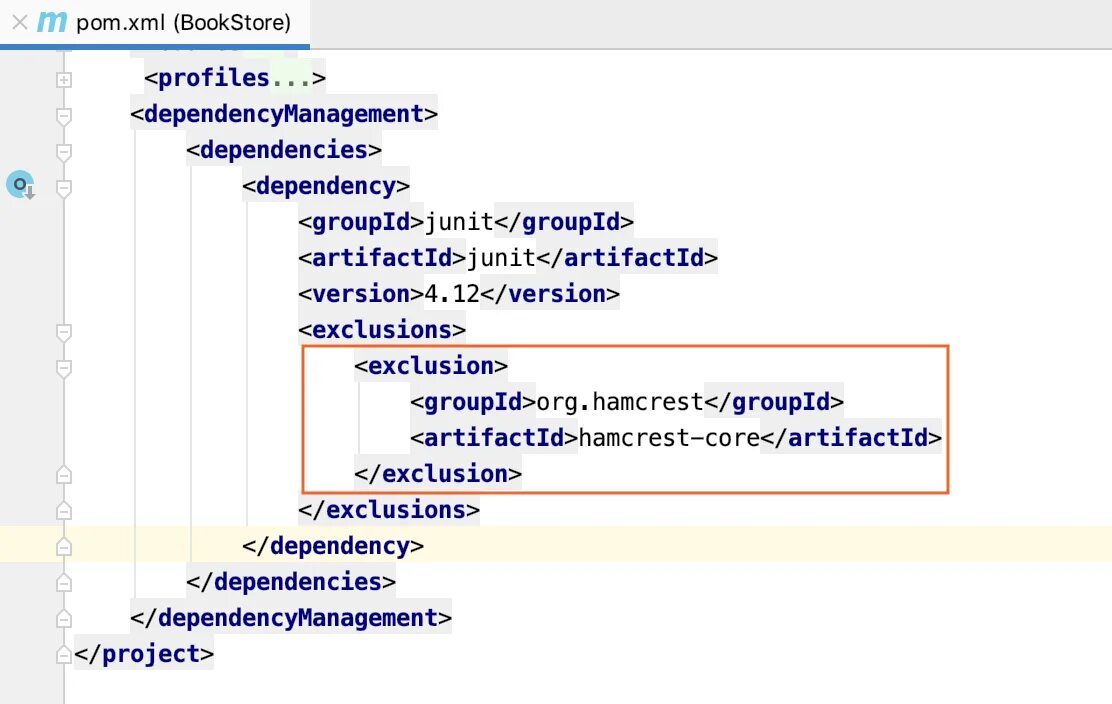1112x704 pixels.
Task: Place cursor on version 4.12
Action: (x=452, y=294)
